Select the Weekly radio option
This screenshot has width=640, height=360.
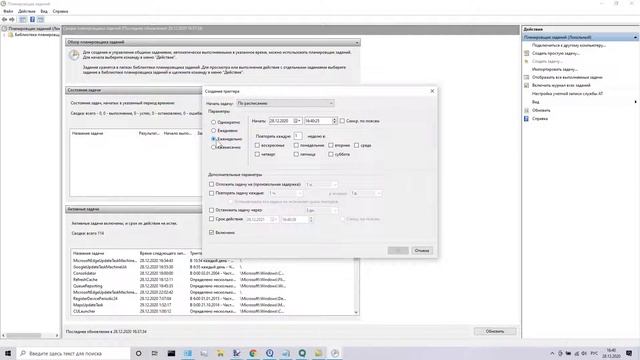(x=213, y=139)
